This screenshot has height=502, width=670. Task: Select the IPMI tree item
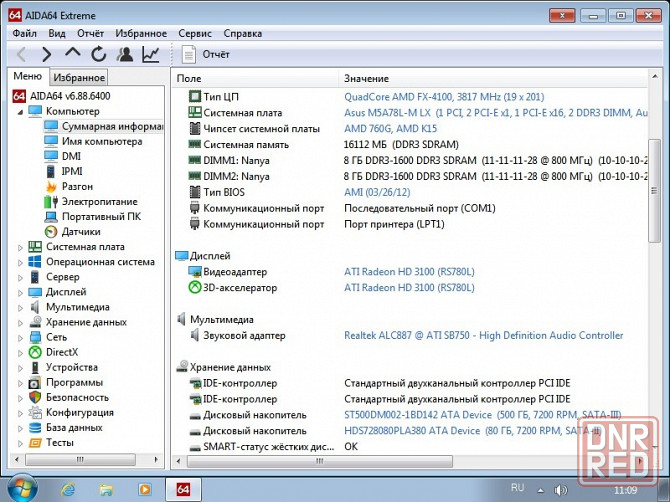click(63, 171)
